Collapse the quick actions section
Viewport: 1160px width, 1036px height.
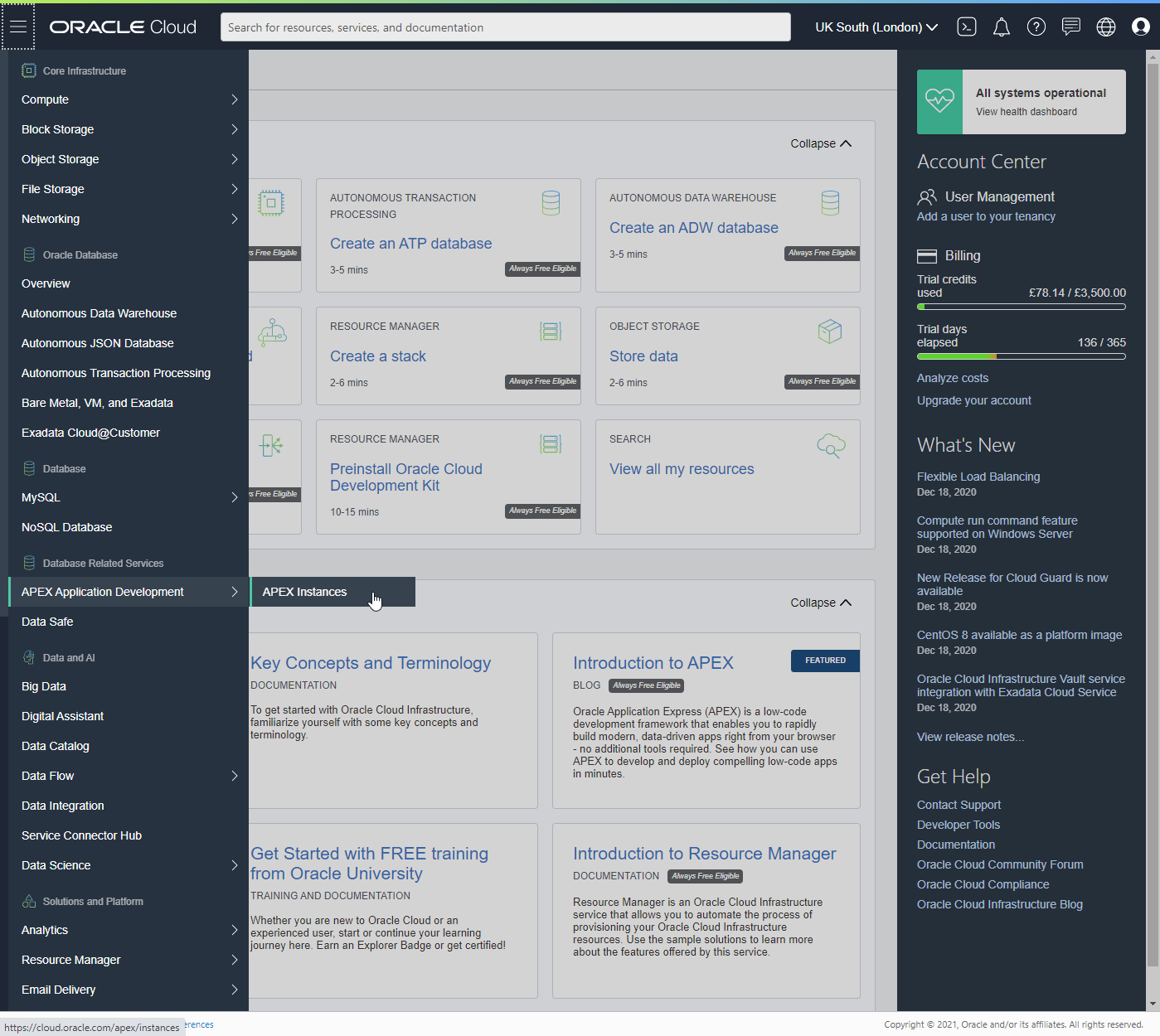point(821,143)
